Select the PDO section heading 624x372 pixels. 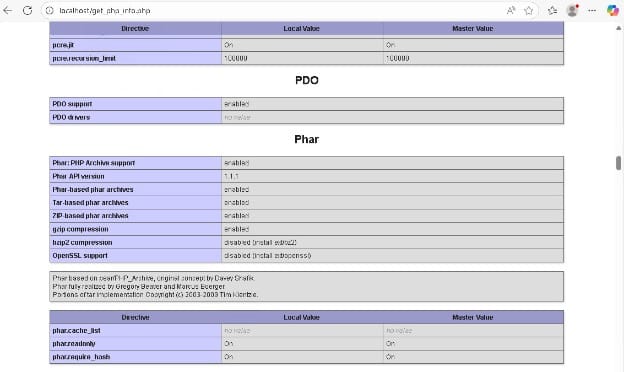pos(307,80)
